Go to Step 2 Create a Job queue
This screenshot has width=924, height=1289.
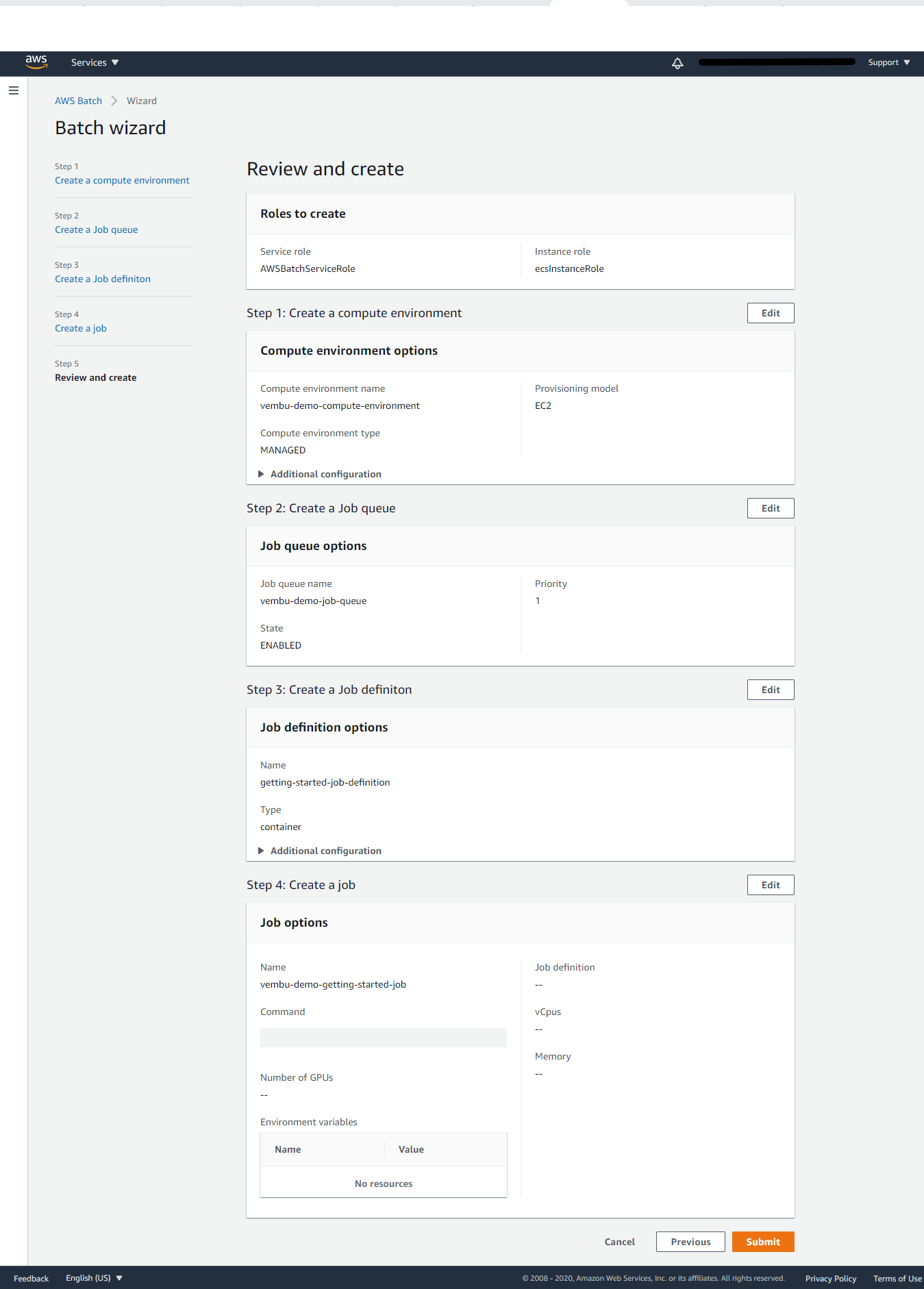point(96,229)
